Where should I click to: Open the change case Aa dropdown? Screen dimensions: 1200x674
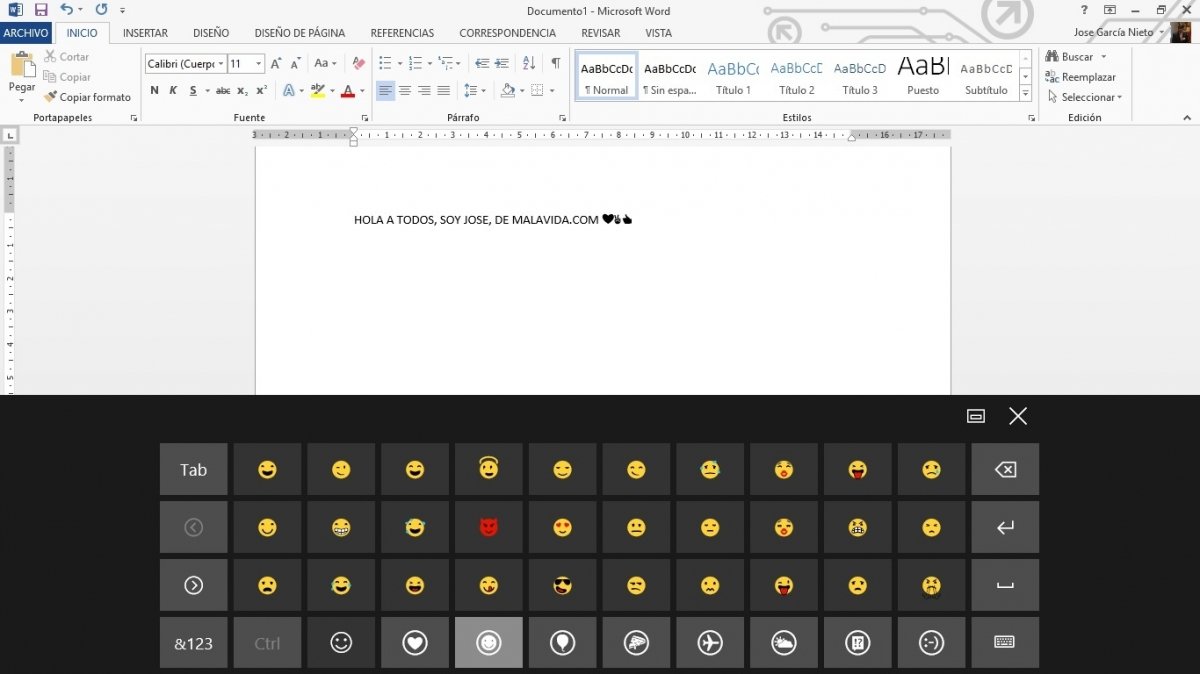(x=325, y=63)
